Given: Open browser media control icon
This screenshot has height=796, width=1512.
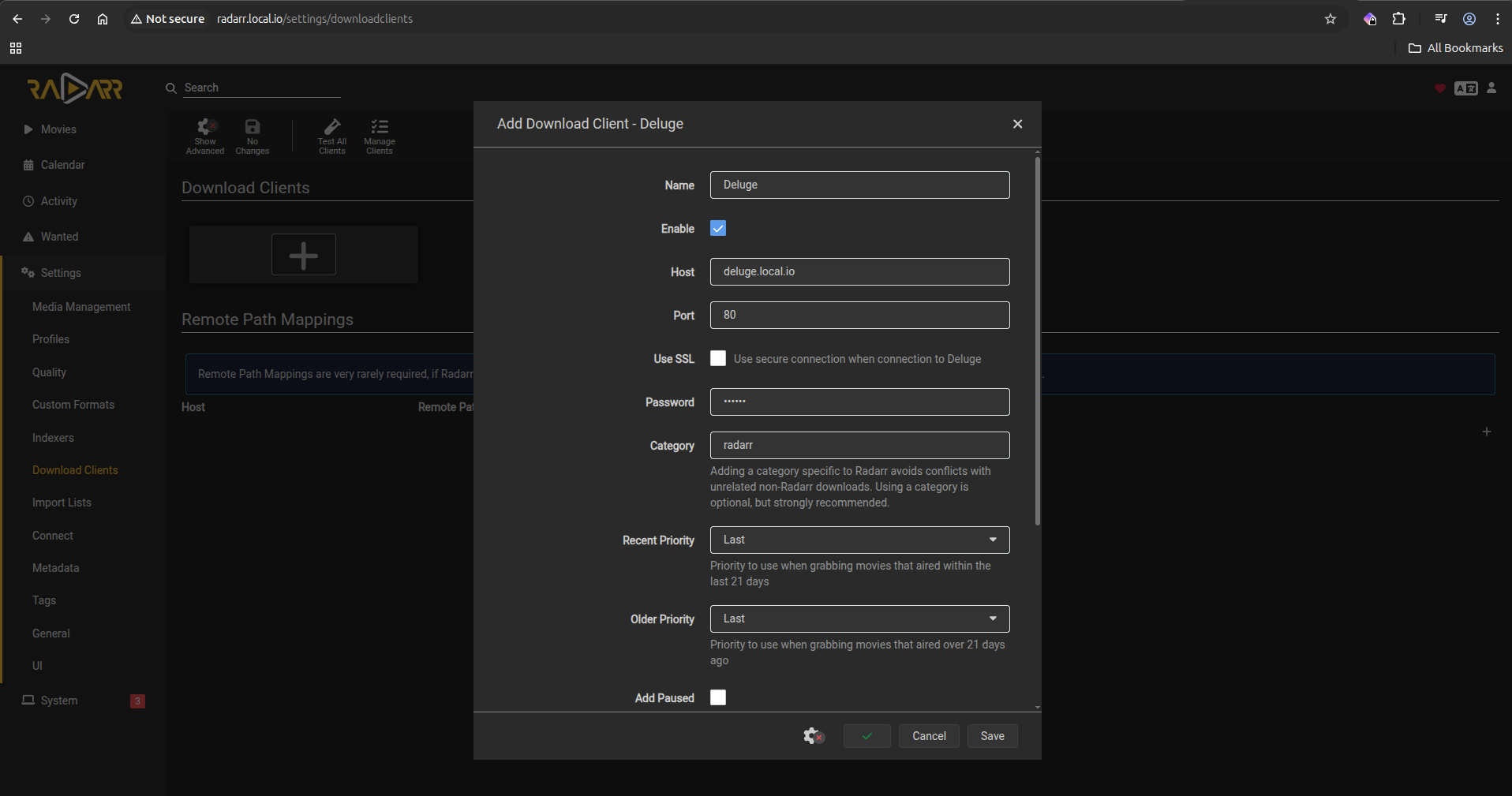Looking at the screenshot, I should coord(1441,19).
